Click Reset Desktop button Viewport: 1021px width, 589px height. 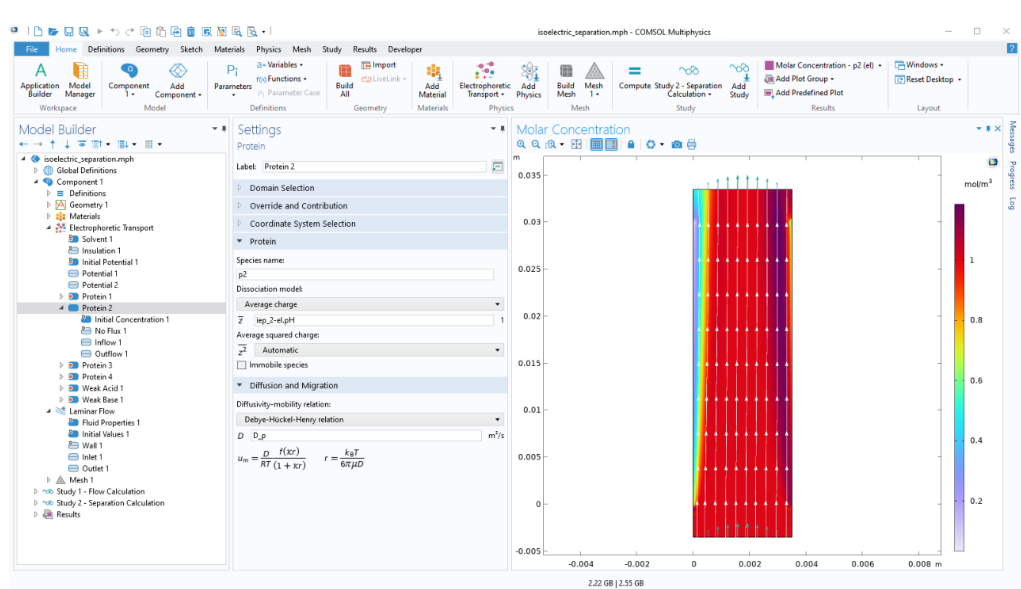point(929,79)
